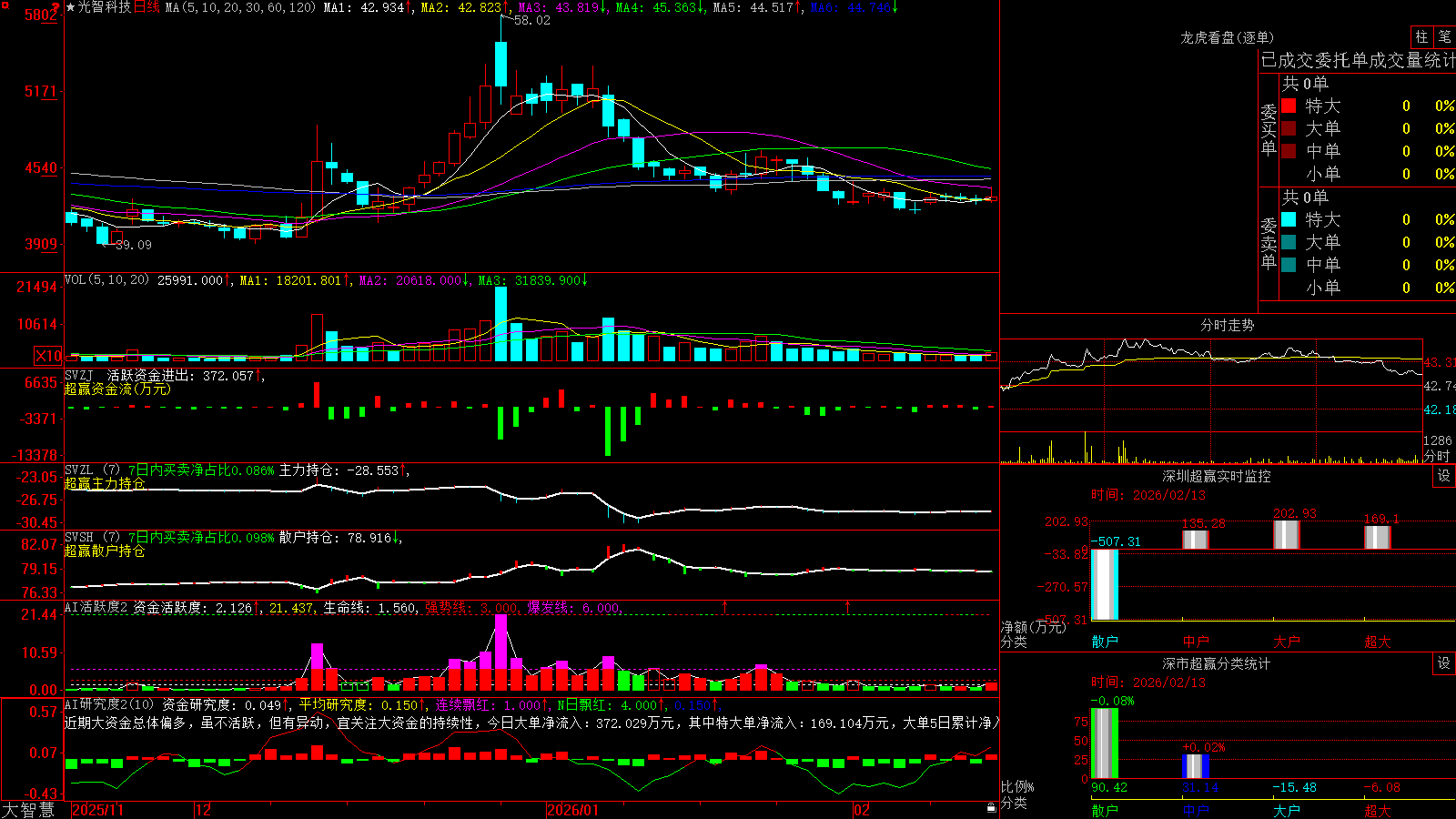Click the 2025/11 timeline marker
Screen dimensions: 1456x819
tap(97, 810)
